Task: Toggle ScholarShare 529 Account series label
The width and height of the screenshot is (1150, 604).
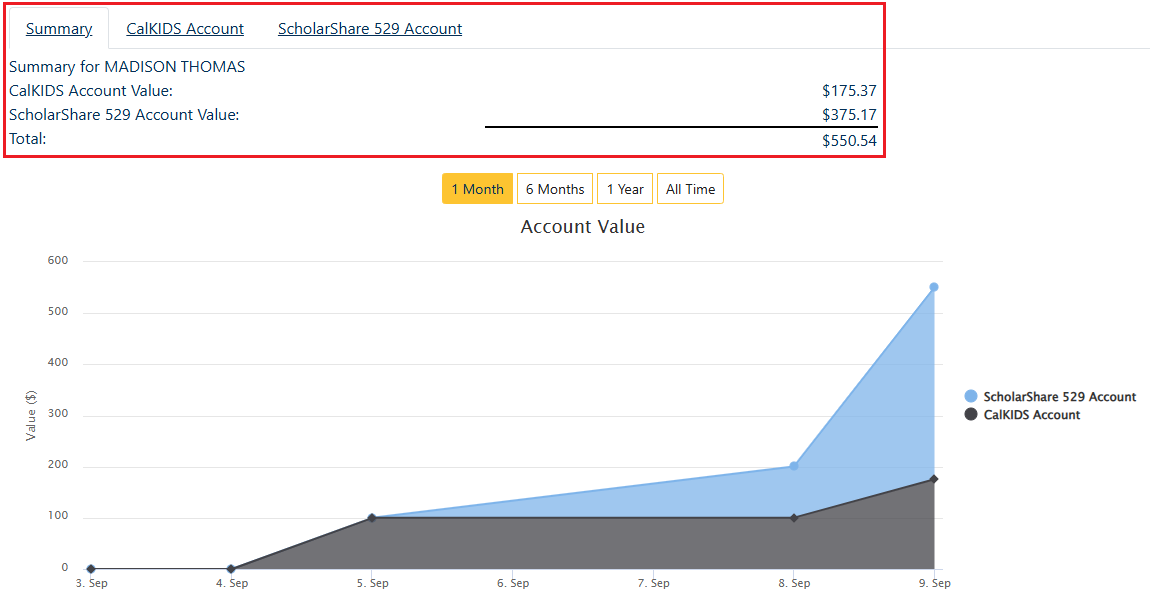Action: pyautogui.click(x=1059, y=397)
